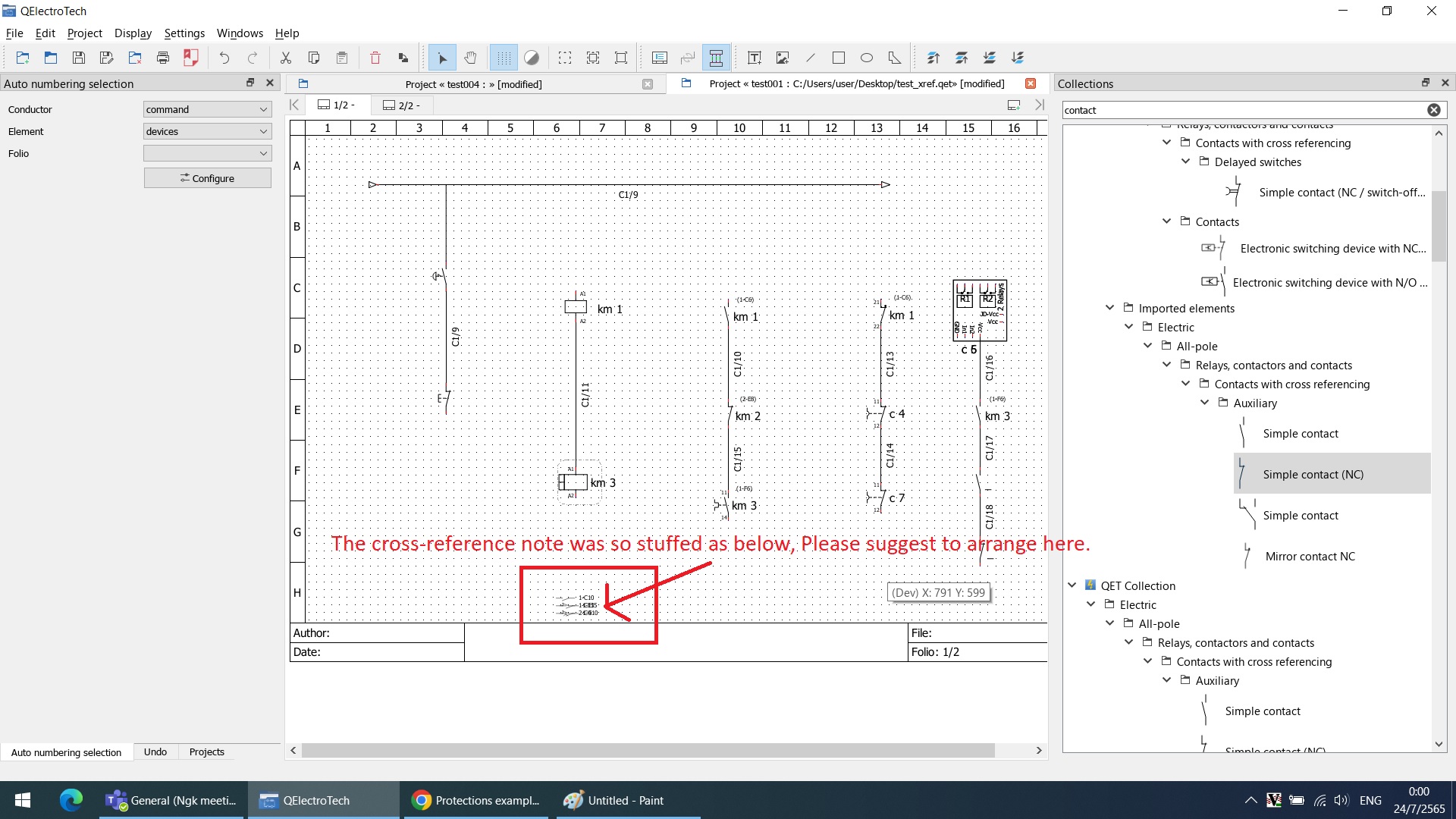Click the Print icon in toolbar
Viewport: 1456px width, 819px height.
click(x=162, y=58)
